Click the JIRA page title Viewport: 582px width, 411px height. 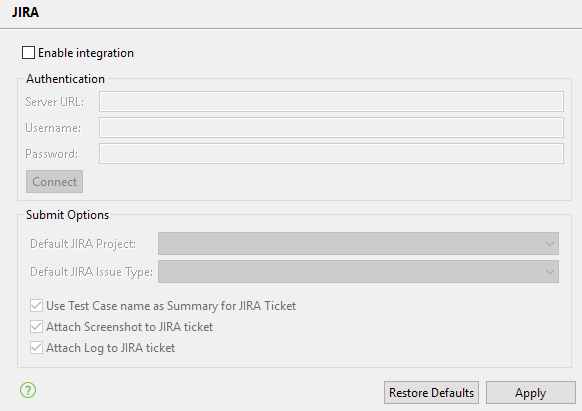pos(25,12)
